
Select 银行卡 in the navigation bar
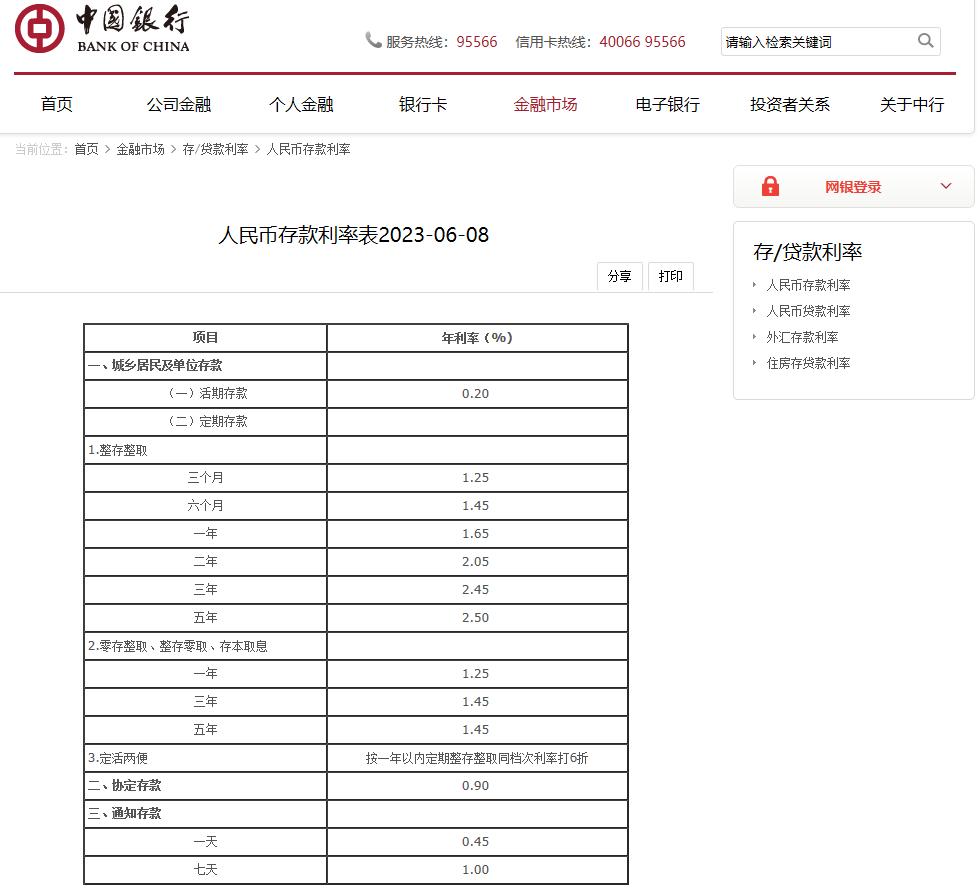point(421,104)
